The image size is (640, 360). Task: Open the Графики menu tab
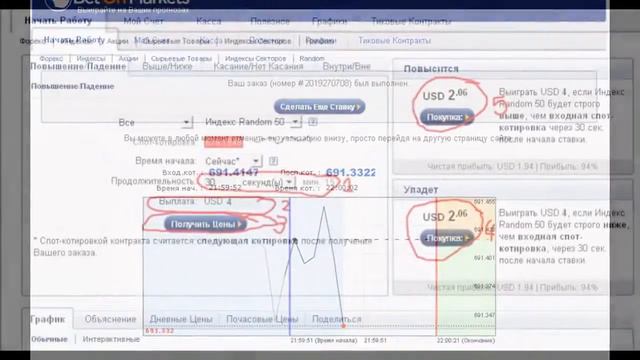point(329,21)
